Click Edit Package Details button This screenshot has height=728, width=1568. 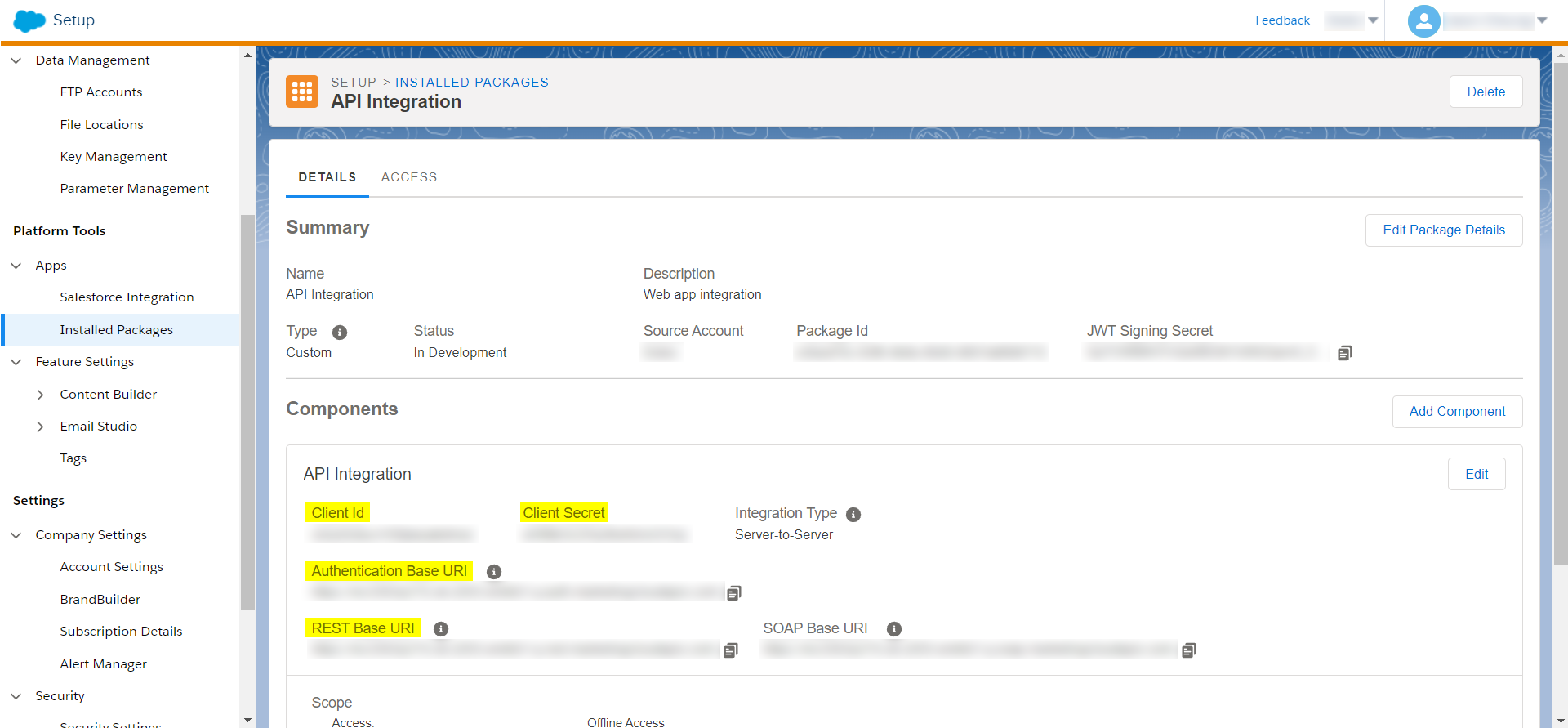1444,230
